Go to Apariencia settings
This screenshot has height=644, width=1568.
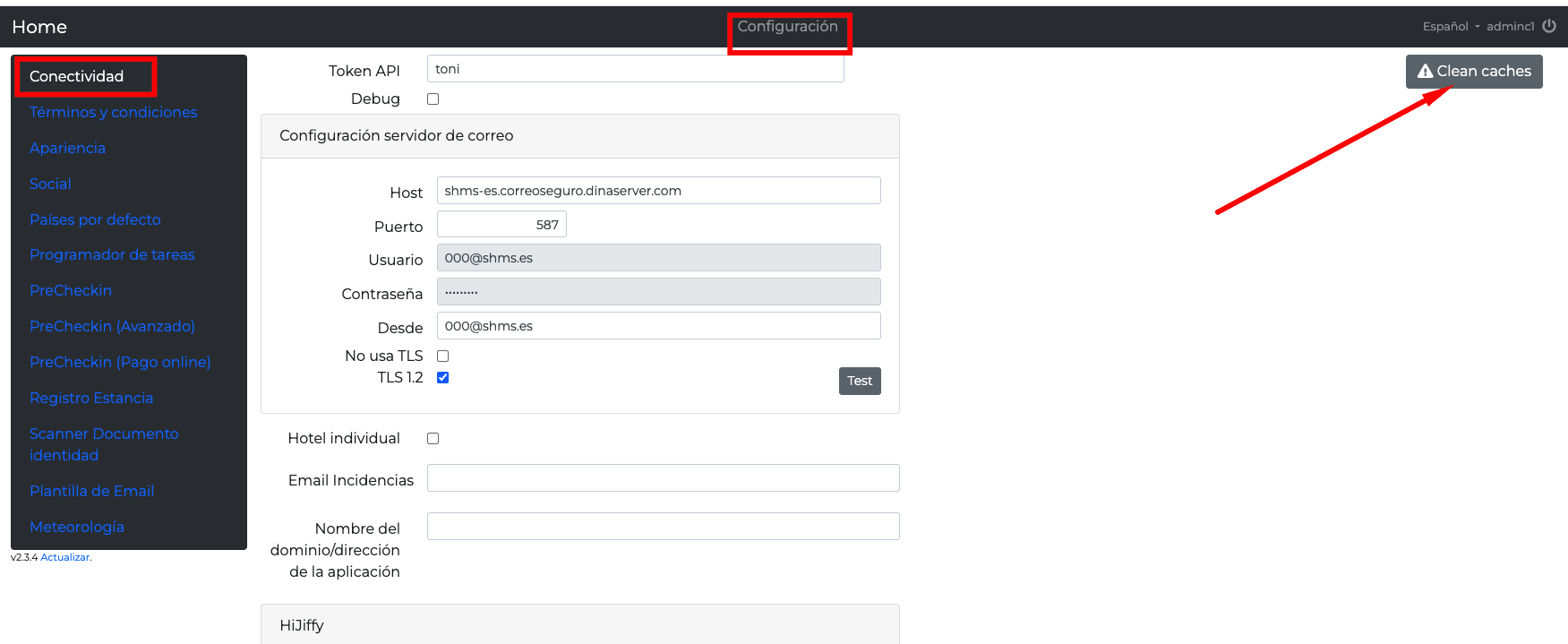point(67,149)
